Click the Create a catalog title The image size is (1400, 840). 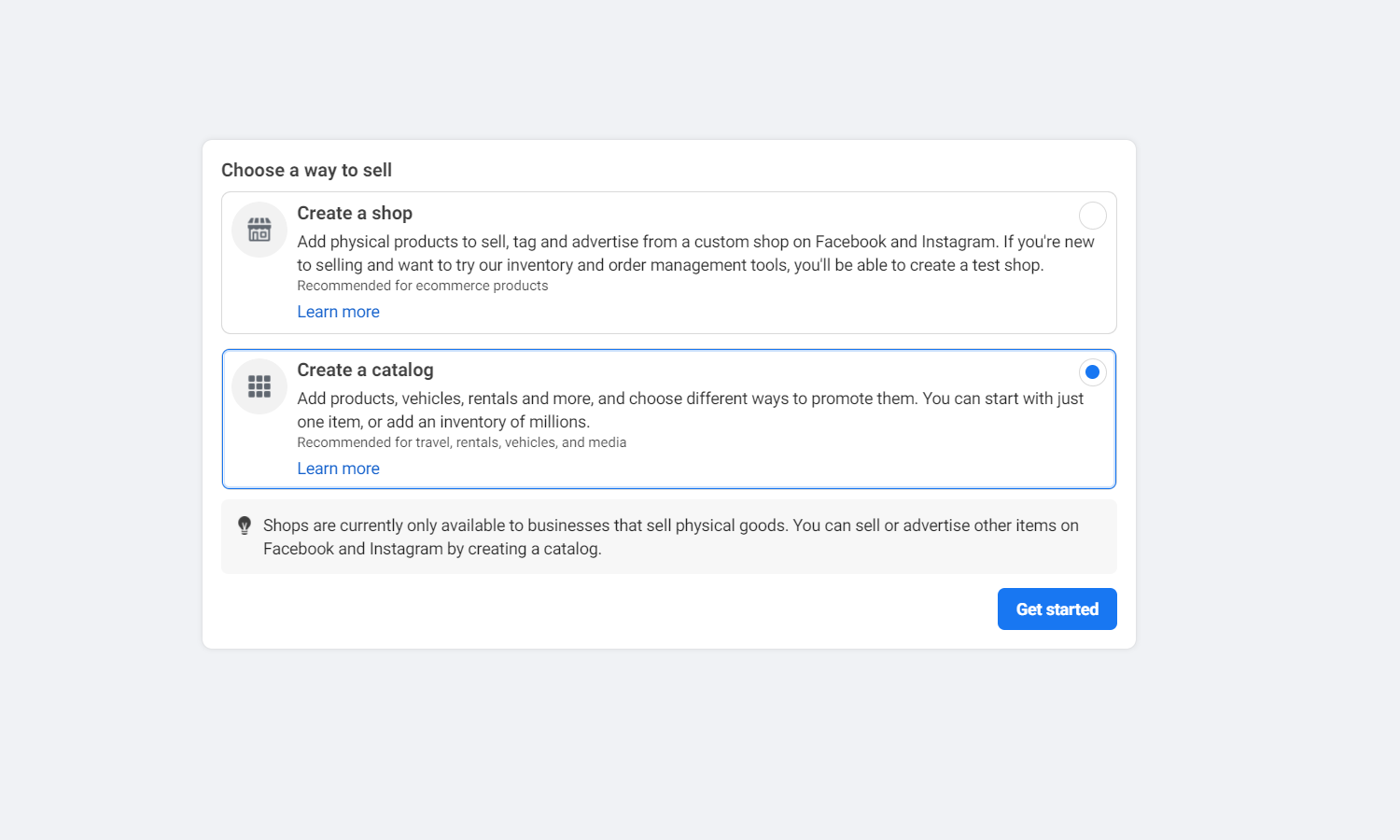[x=365, y=371]
